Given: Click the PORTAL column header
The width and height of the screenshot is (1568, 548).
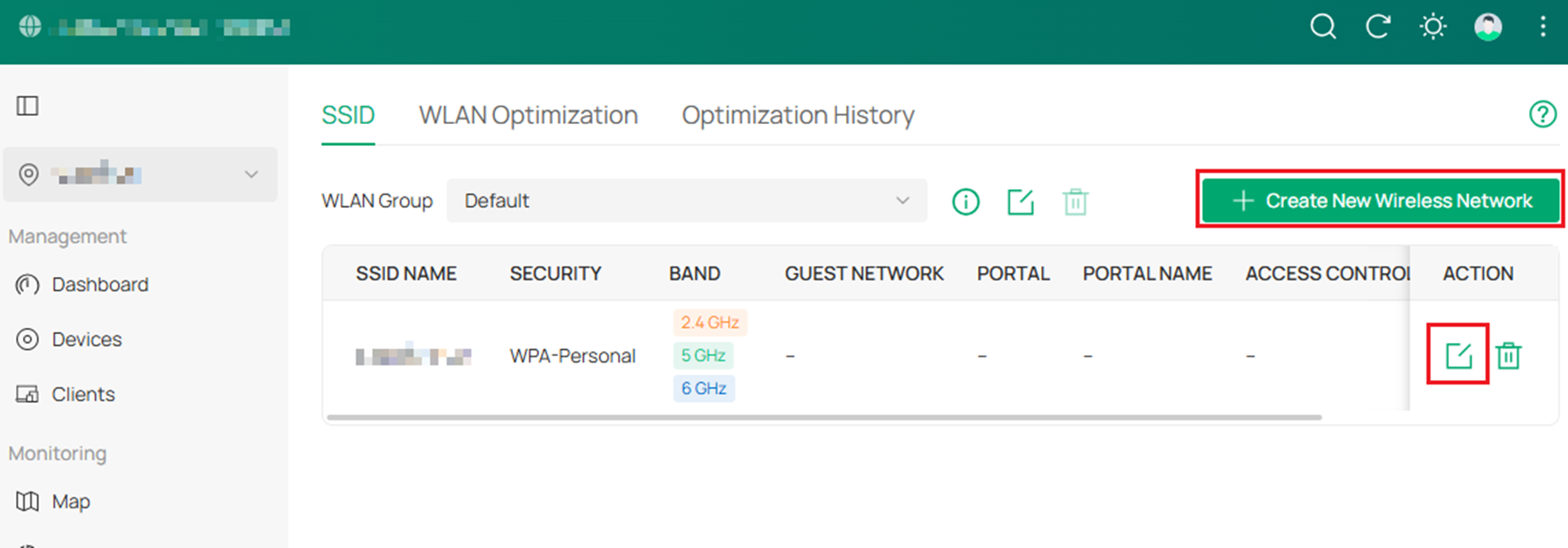Looking at the screenshot, I should (x=1013, y=274).
